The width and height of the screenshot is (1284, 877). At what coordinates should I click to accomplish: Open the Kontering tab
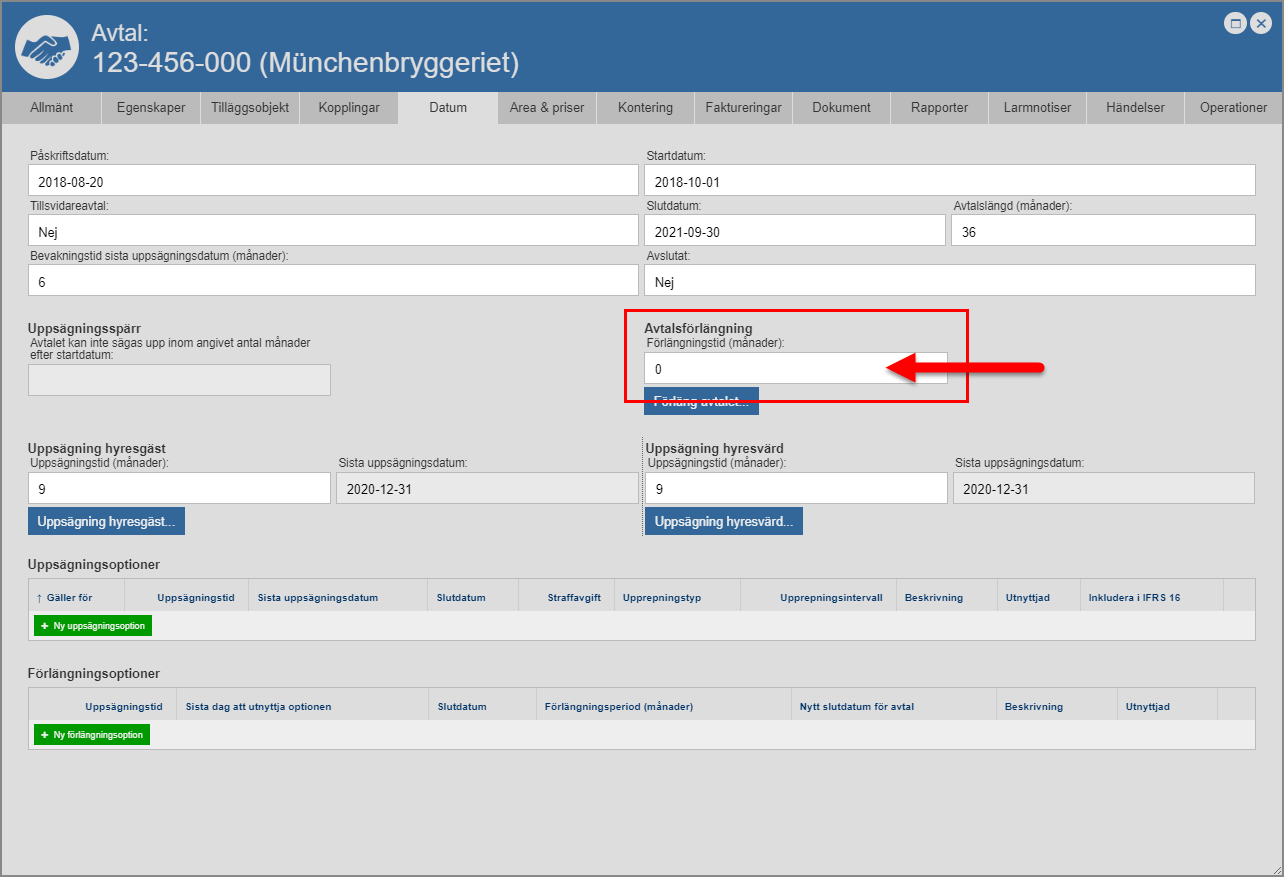tap(645, 108)
